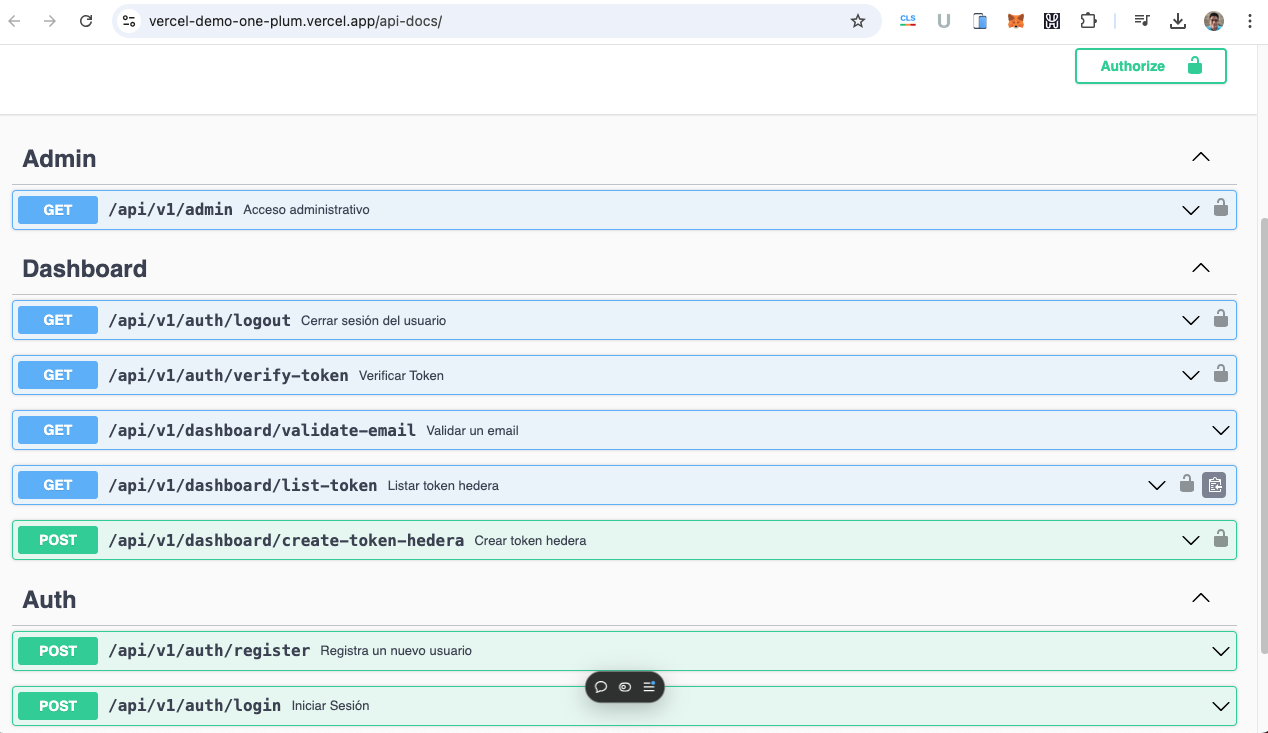This screenshot has height=733, width=1268.
Task: Click the lock icon on list-token row
Action: [x=1187, y=484]
